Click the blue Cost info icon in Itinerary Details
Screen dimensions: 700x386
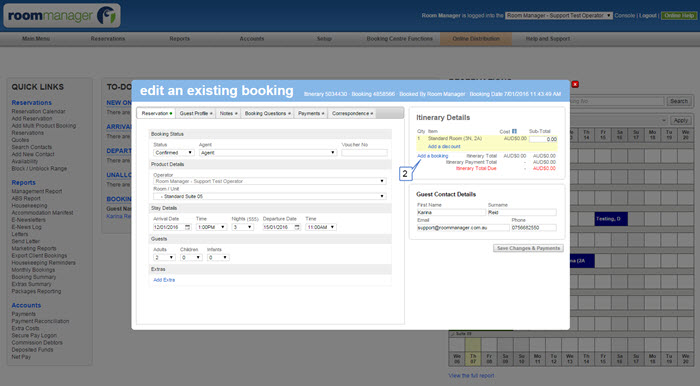(x=514, y=131)
